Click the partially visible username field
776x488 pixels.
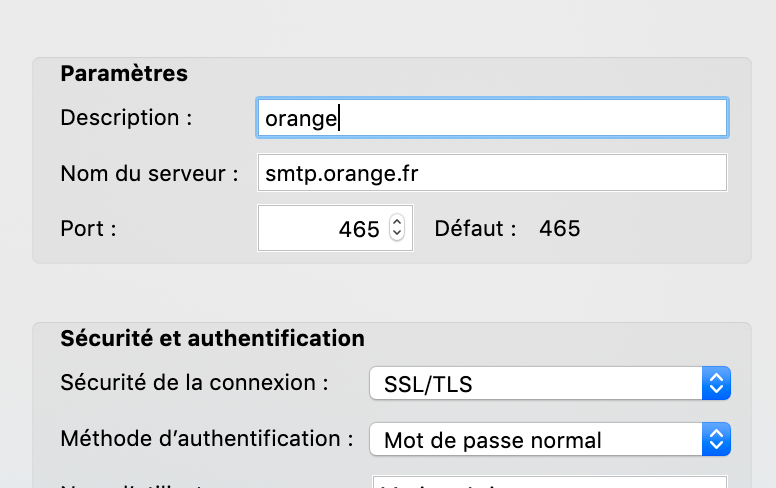pyautogui.click(x=548, y=482)
